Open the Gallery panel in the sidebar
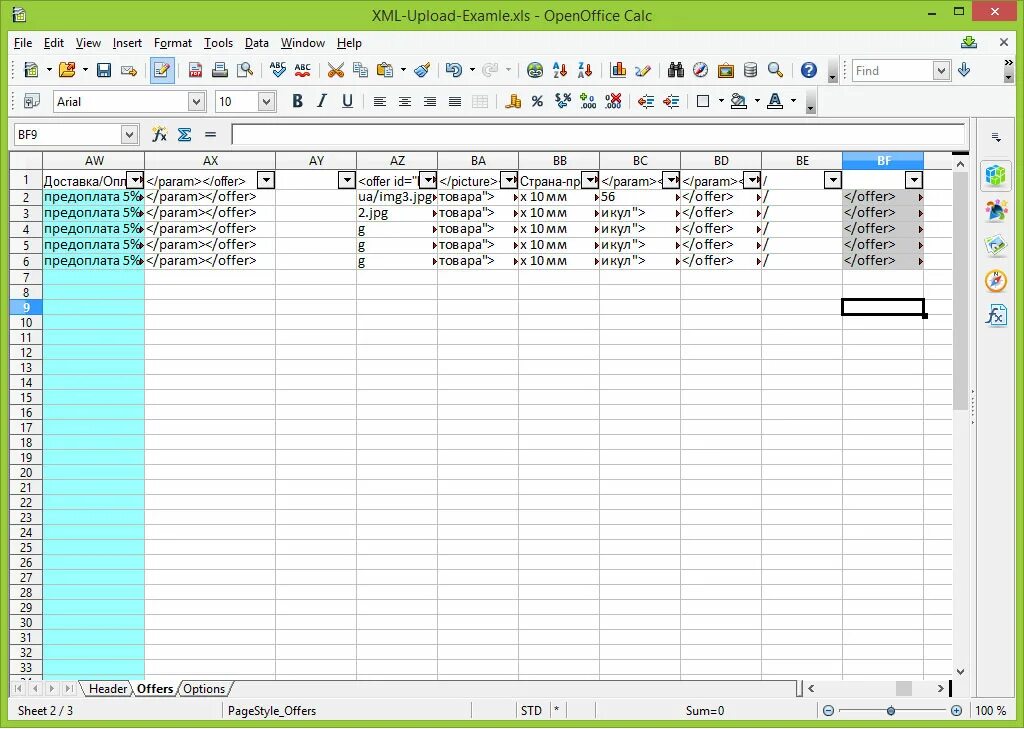Image resolution: width=1024 pixels, height=729 pixels. [995, 245]
